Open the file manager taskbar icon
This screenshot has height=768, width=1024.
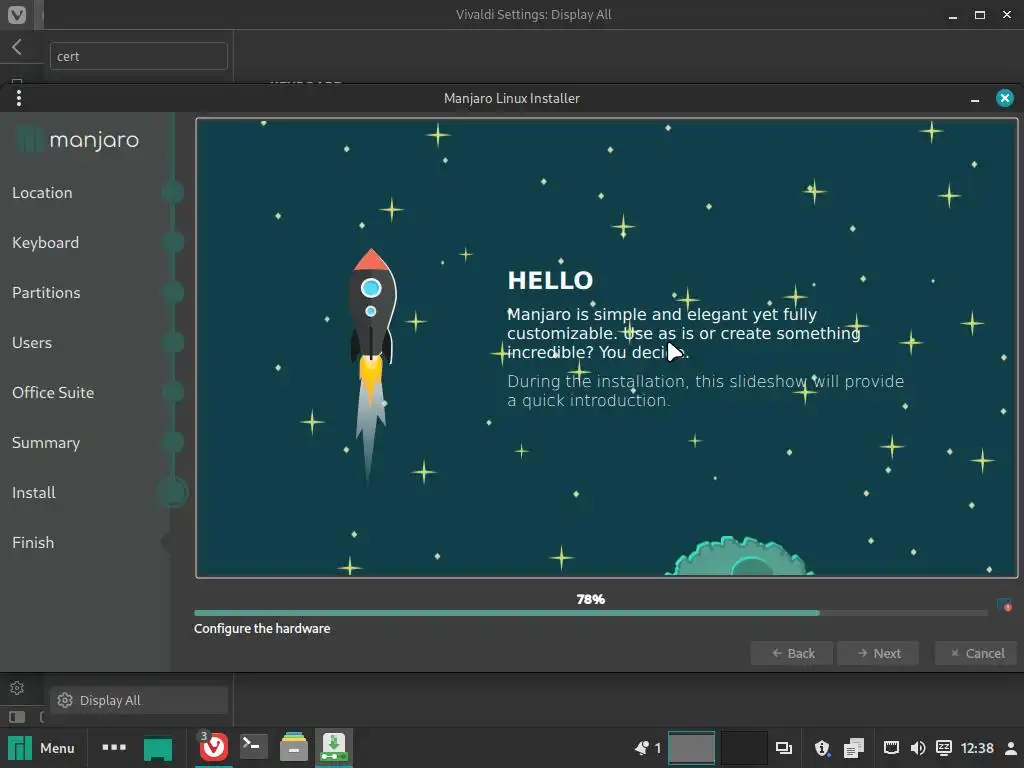[x=294, y=747]
